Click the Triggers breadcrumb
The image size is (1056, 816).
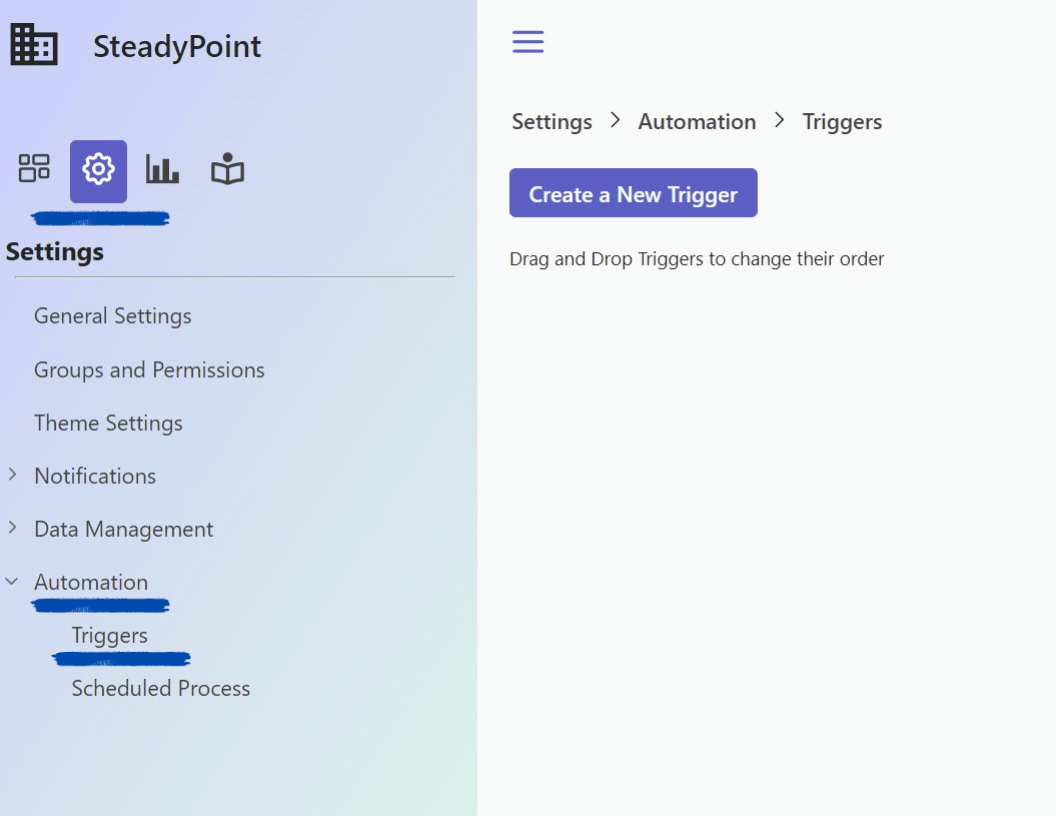pos(842,122)
